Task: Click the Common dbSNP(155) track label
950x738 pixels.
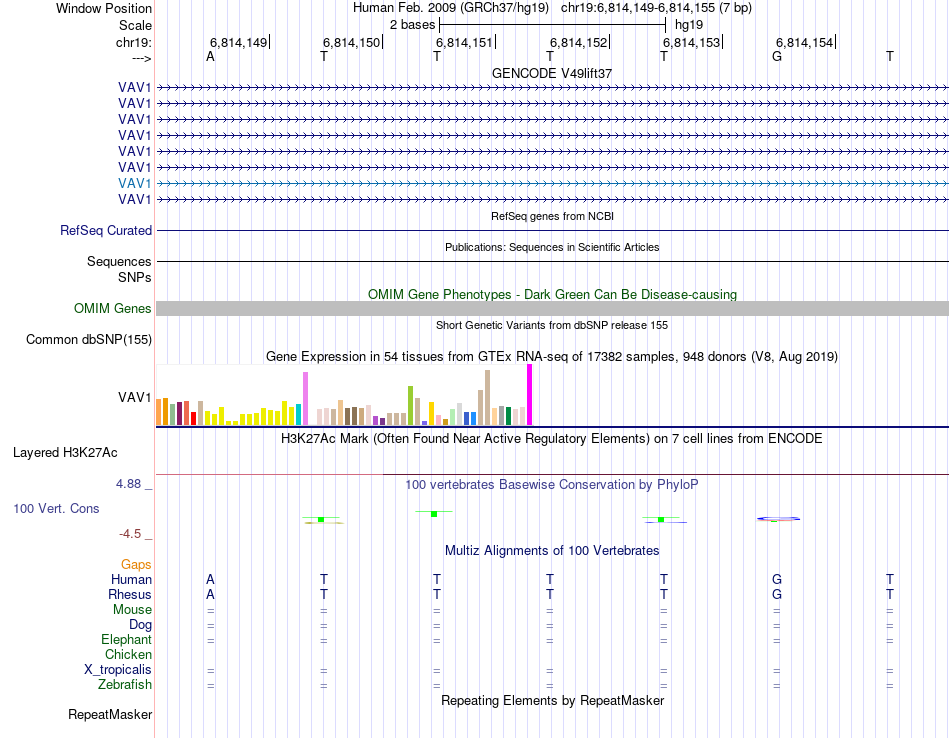Action: click(x=89, y=339)
